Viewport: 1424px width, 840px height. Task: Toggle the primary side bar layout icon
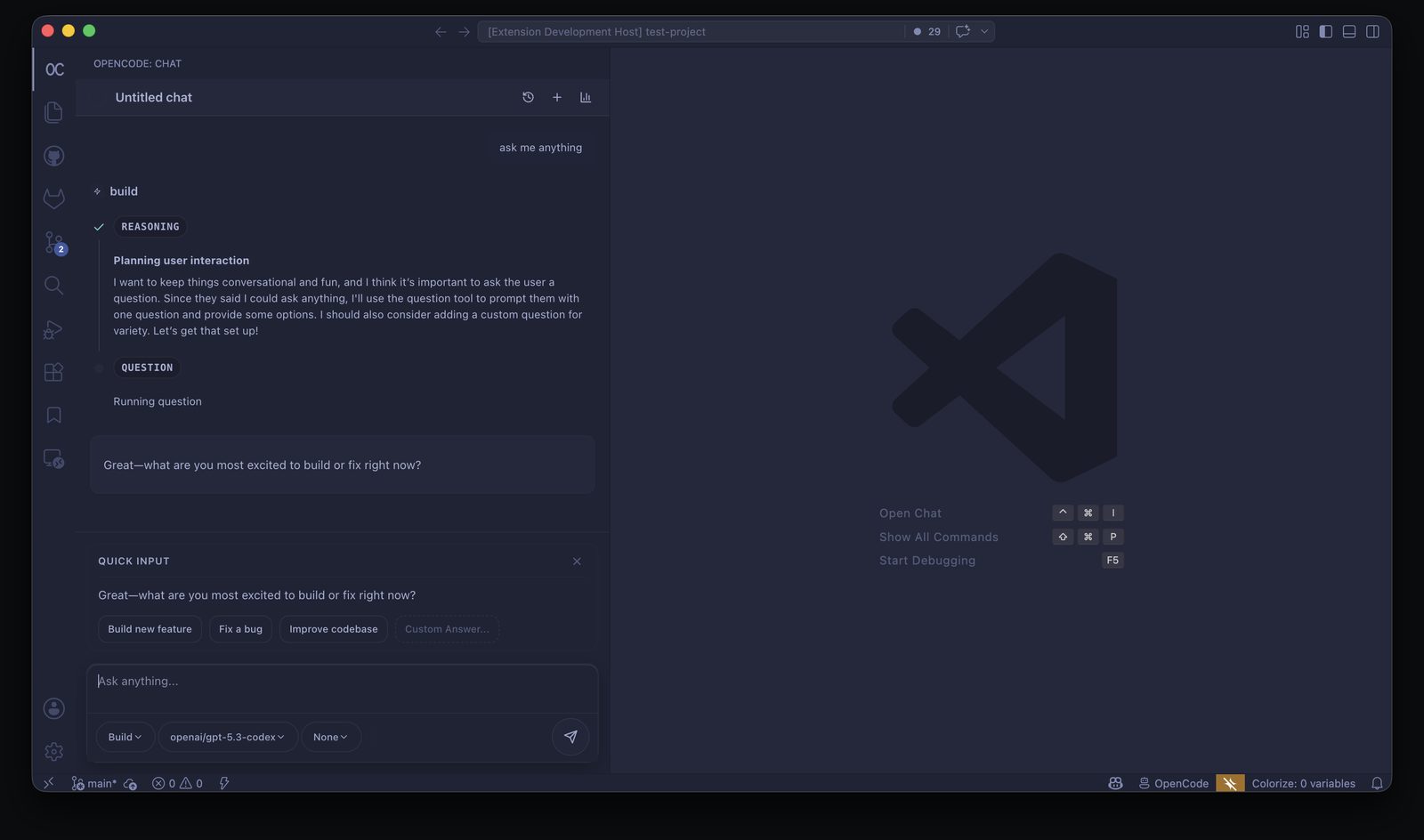coord(1326,31)
